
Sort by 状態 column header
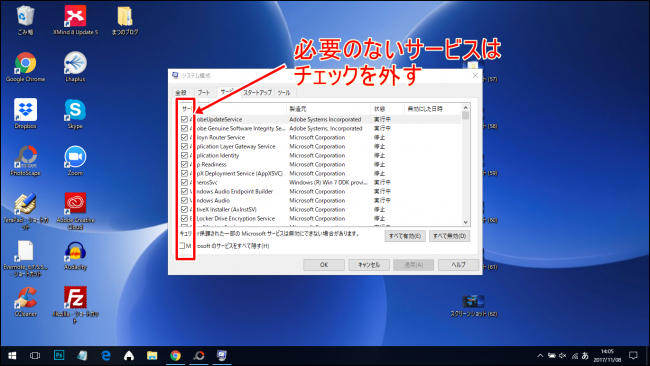[387, 109]
